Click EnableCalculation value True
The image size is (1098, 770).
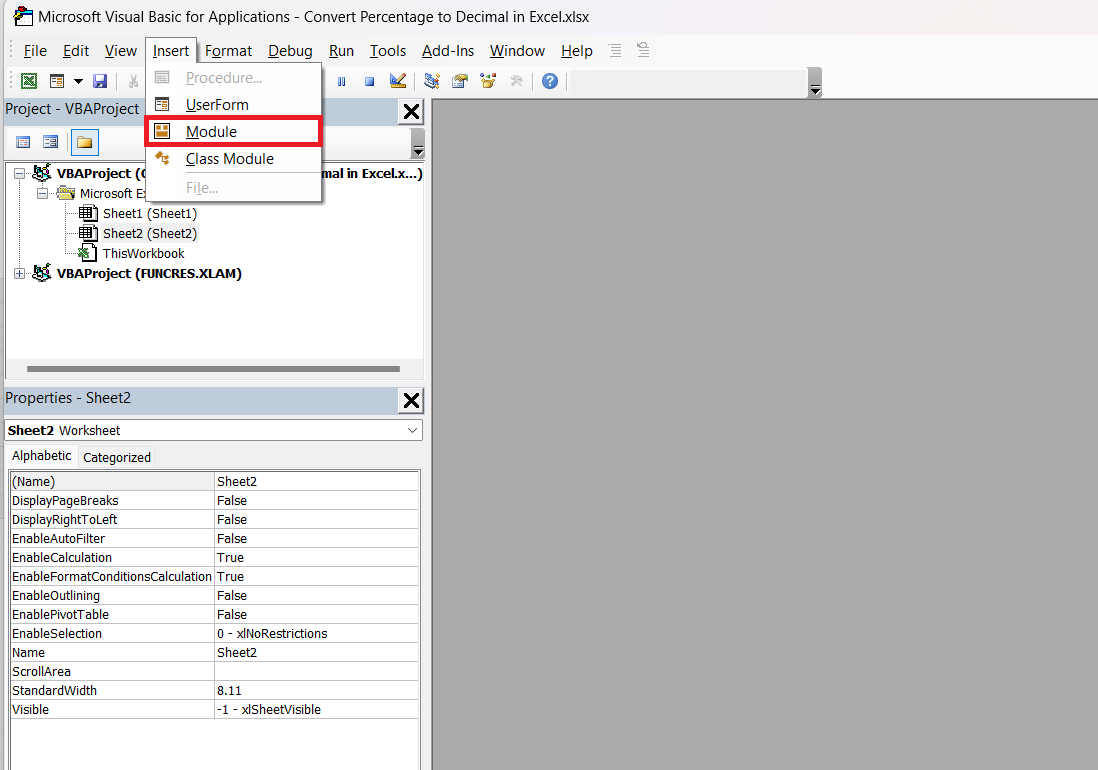(317, 557)
